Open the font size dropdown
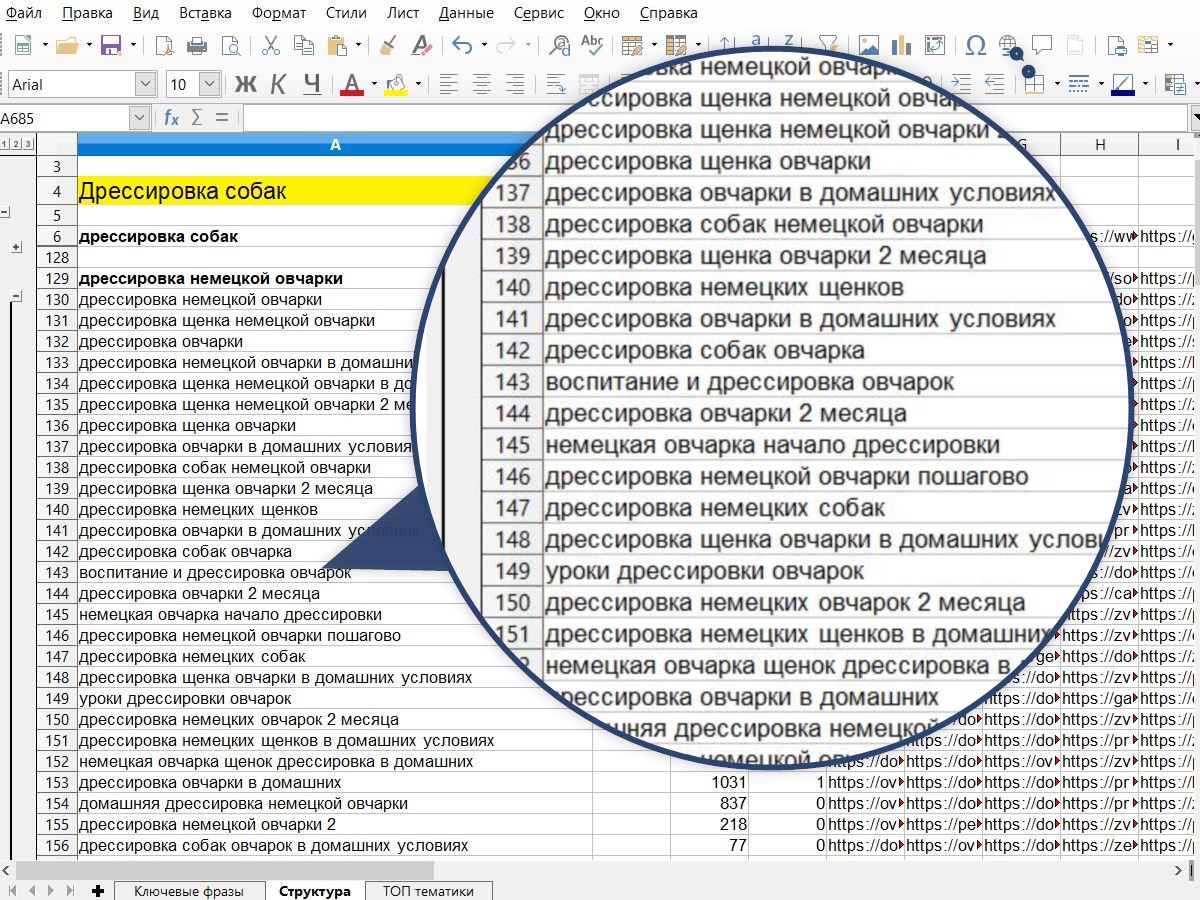The width and height of the screenshot is (1200, 900). tap(210, 84)
